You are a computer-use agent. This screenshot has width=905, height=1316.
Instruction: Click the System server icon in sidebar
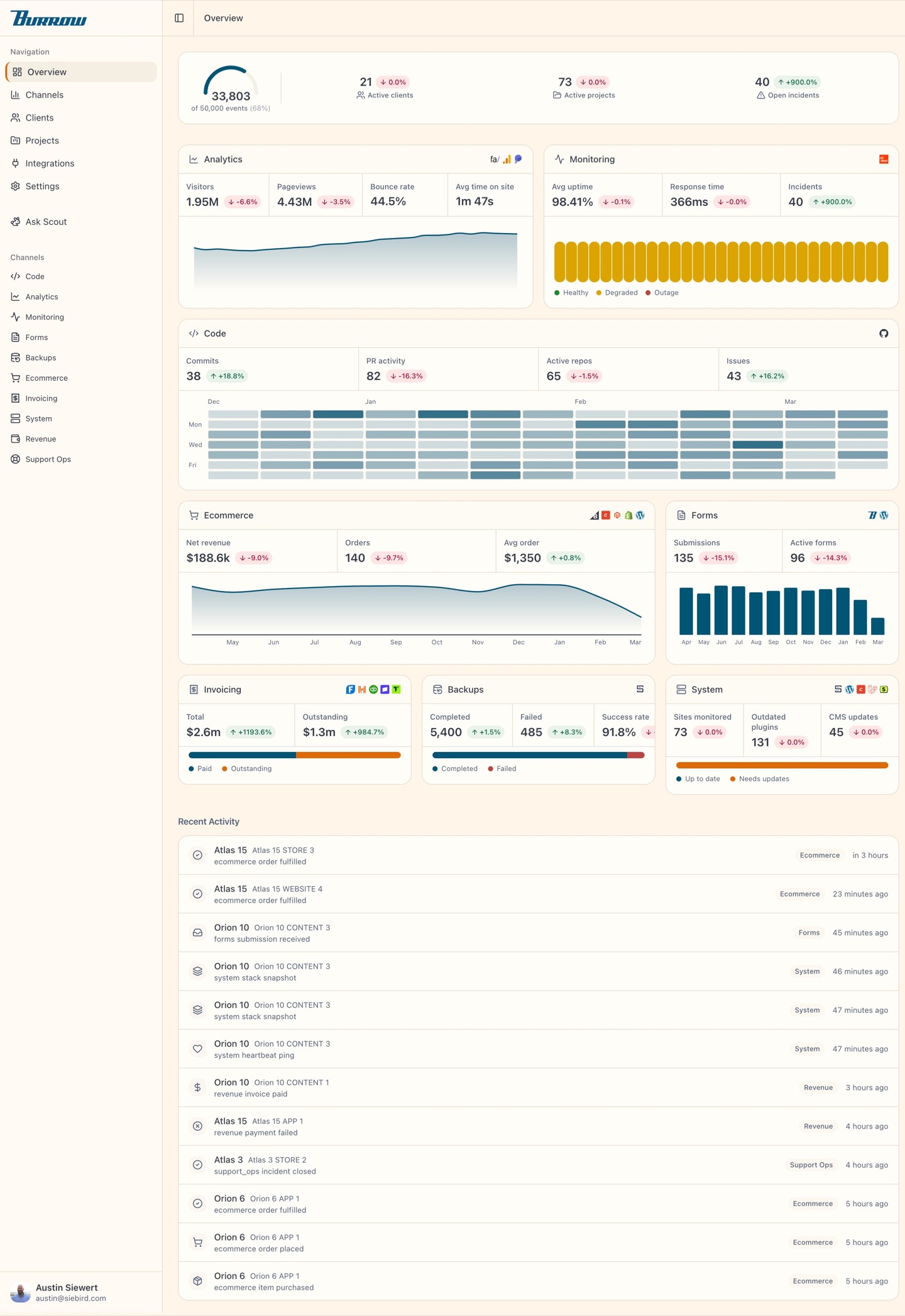[x=16, y=418]
